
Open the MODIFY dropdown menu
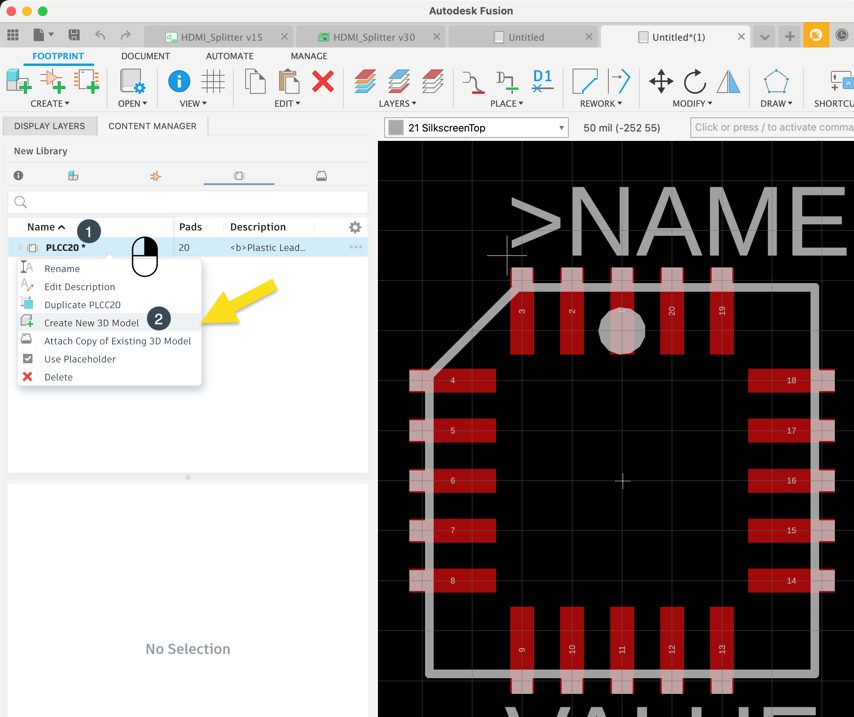[692, 103]
